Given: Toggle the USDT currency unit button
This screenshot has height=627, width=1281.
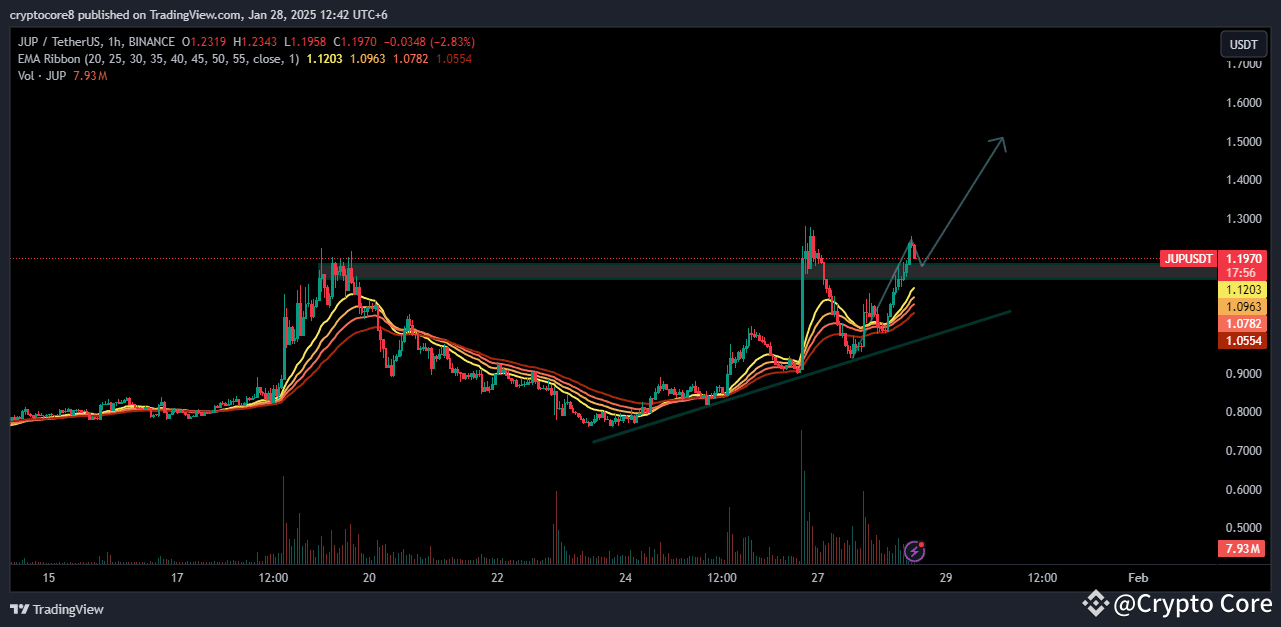Looking at the screenshot, I should tap(1243, 44).
